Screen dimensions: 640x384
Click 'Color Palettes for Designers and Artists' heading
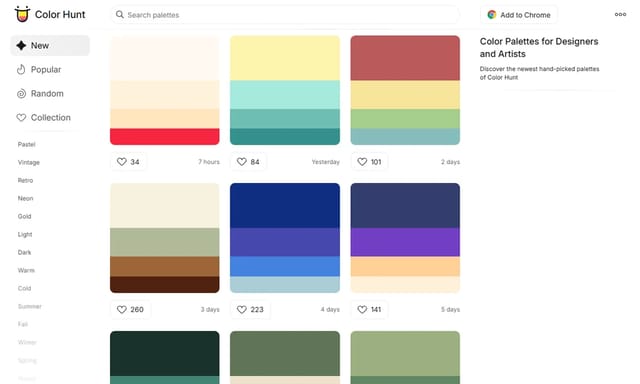tap(539, 47)
